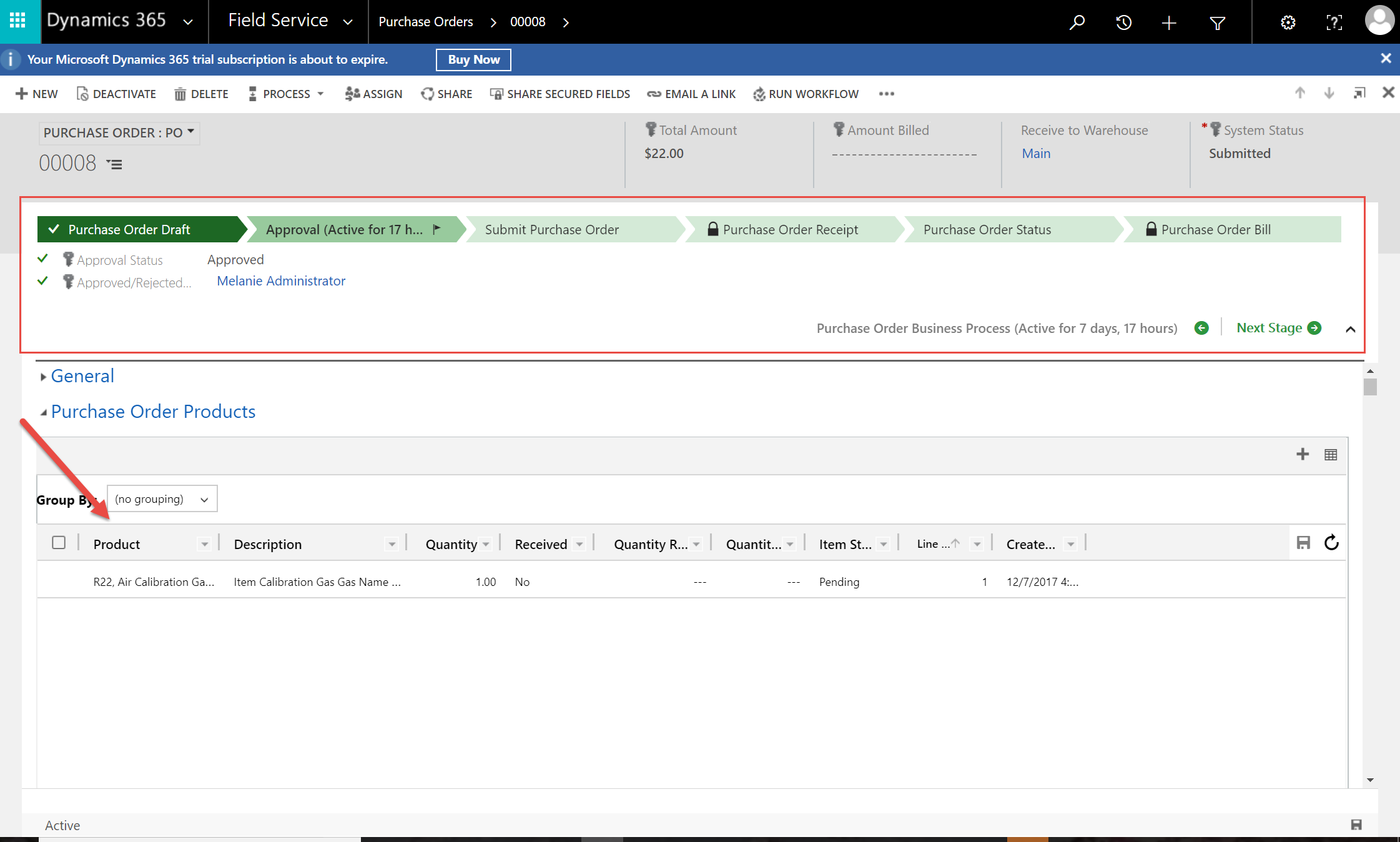Click the grid view icon in subgrid
Image resolution: width=1400 pixels, height=842 pixels.
coord(1331,455)
